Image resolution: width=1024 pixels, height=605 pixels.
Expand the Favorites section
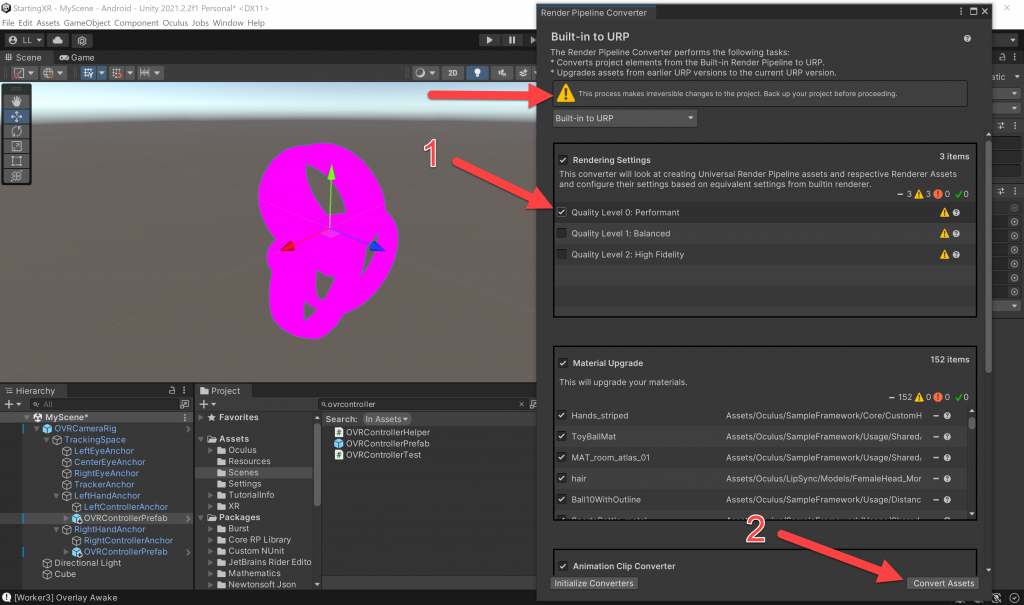click(x=201, y=417)
